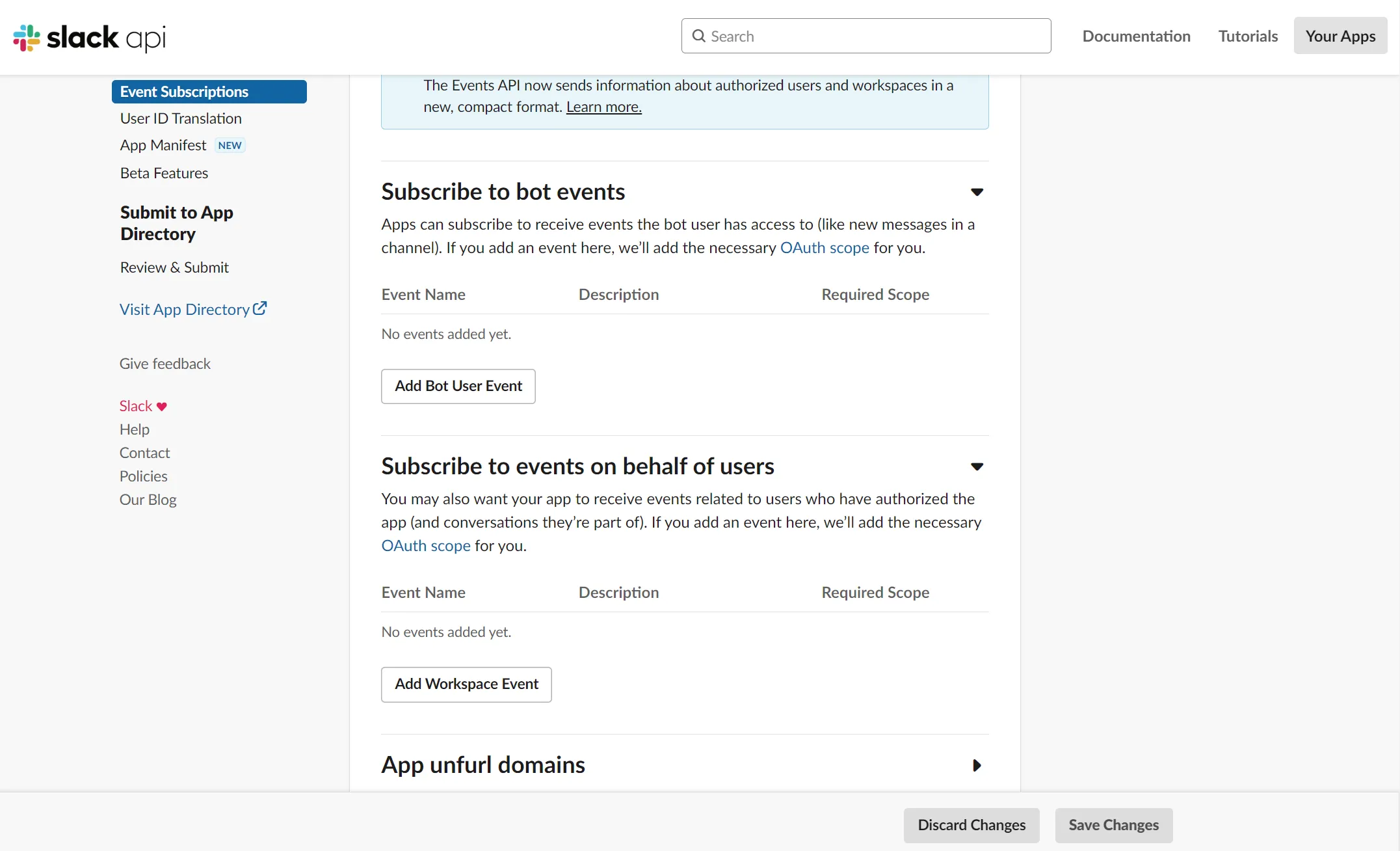The height and width of the screenshot is (851, 1400).
Task: Open Our Blog link
Action: coord(148,500)
